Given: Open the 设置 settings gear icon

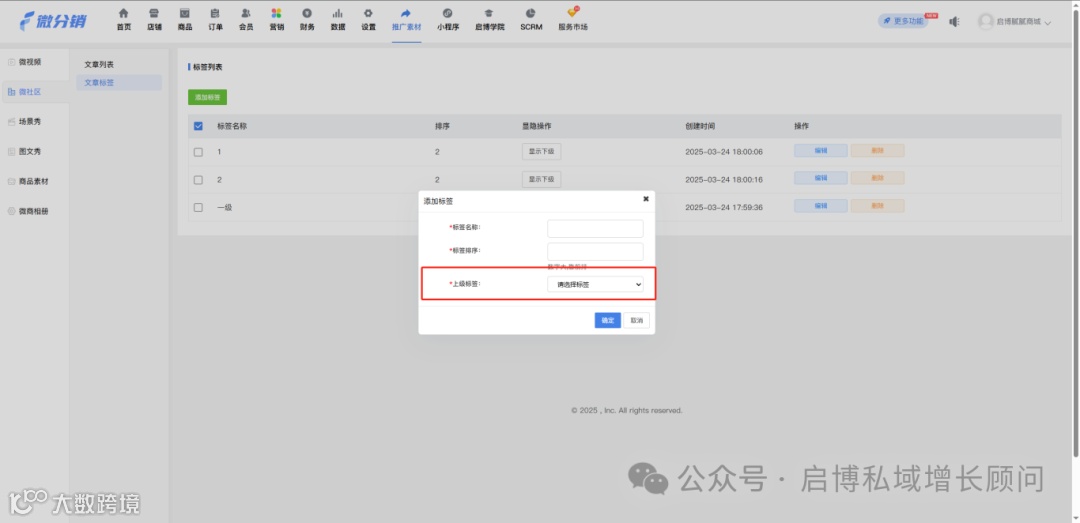Looking at the screenshot, I should pos(368,14).
